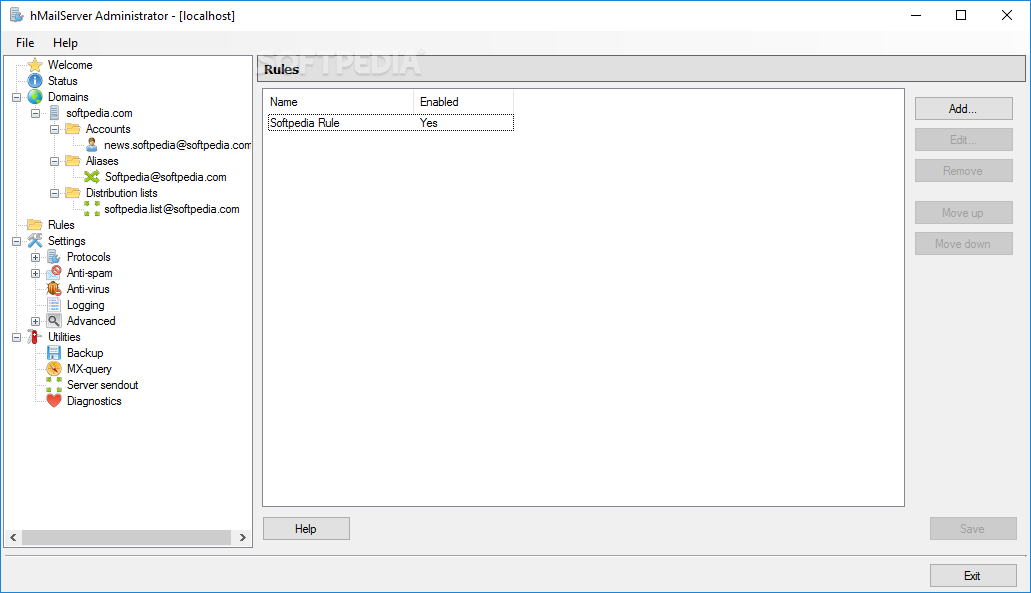The image size is (1031, 593).
Task: Collapse the Aliases folder node
Action: pyautogui.click(x=55, y=161)
